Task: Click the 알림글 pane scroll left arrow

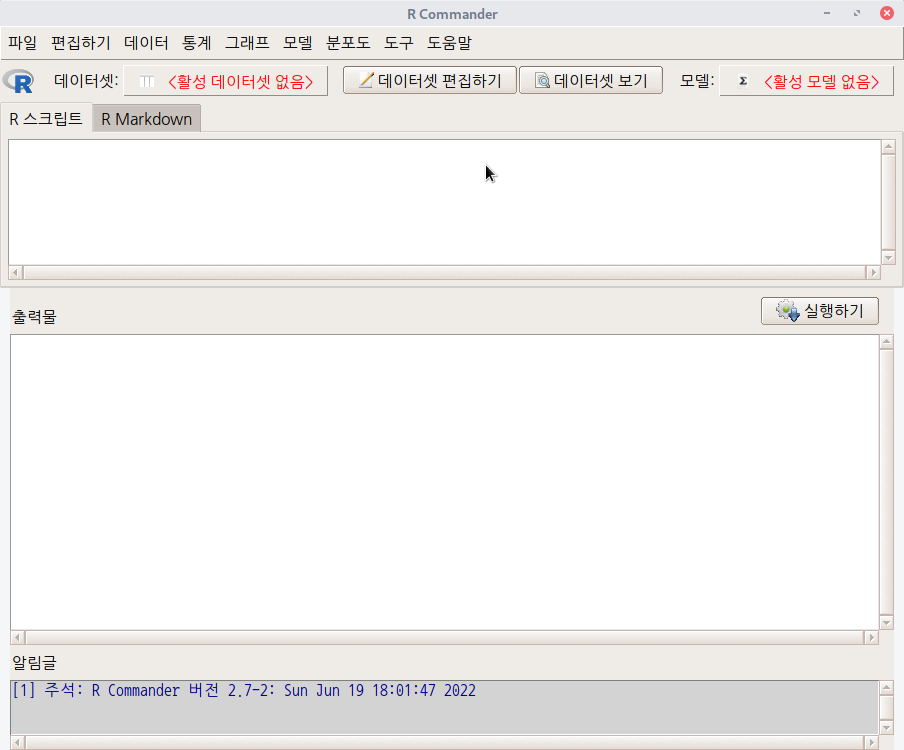Action: click(17, 742)
